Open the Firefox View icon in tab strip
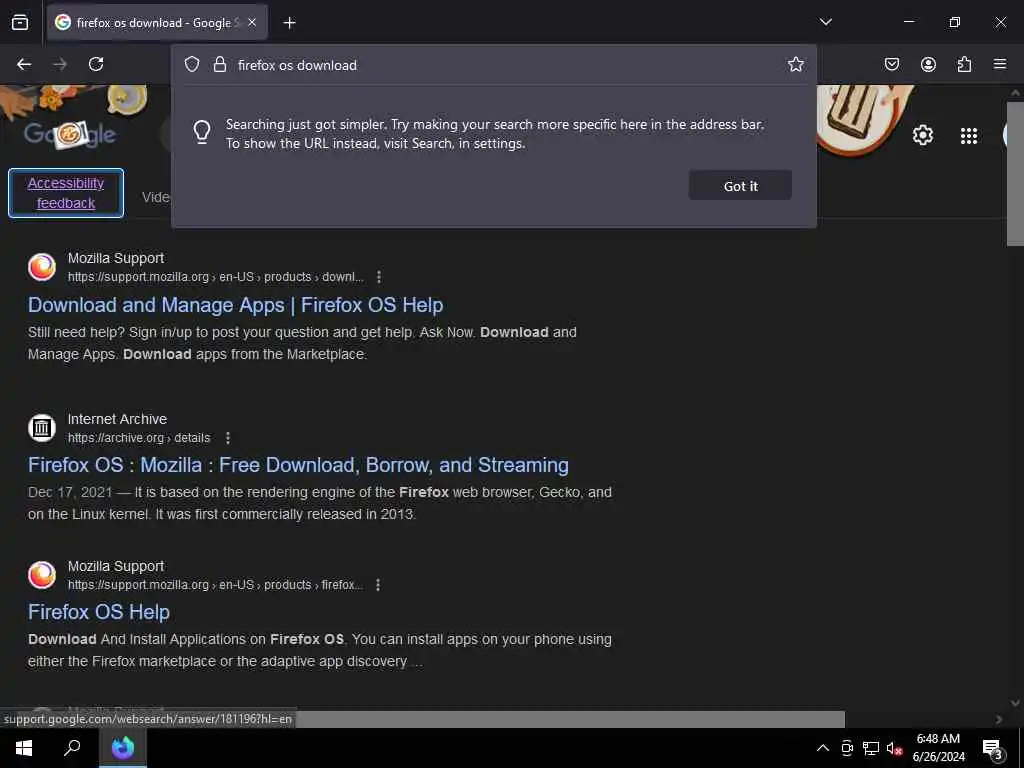The height and width of the screenshot is (768, 1024). (x=20, y=22)
